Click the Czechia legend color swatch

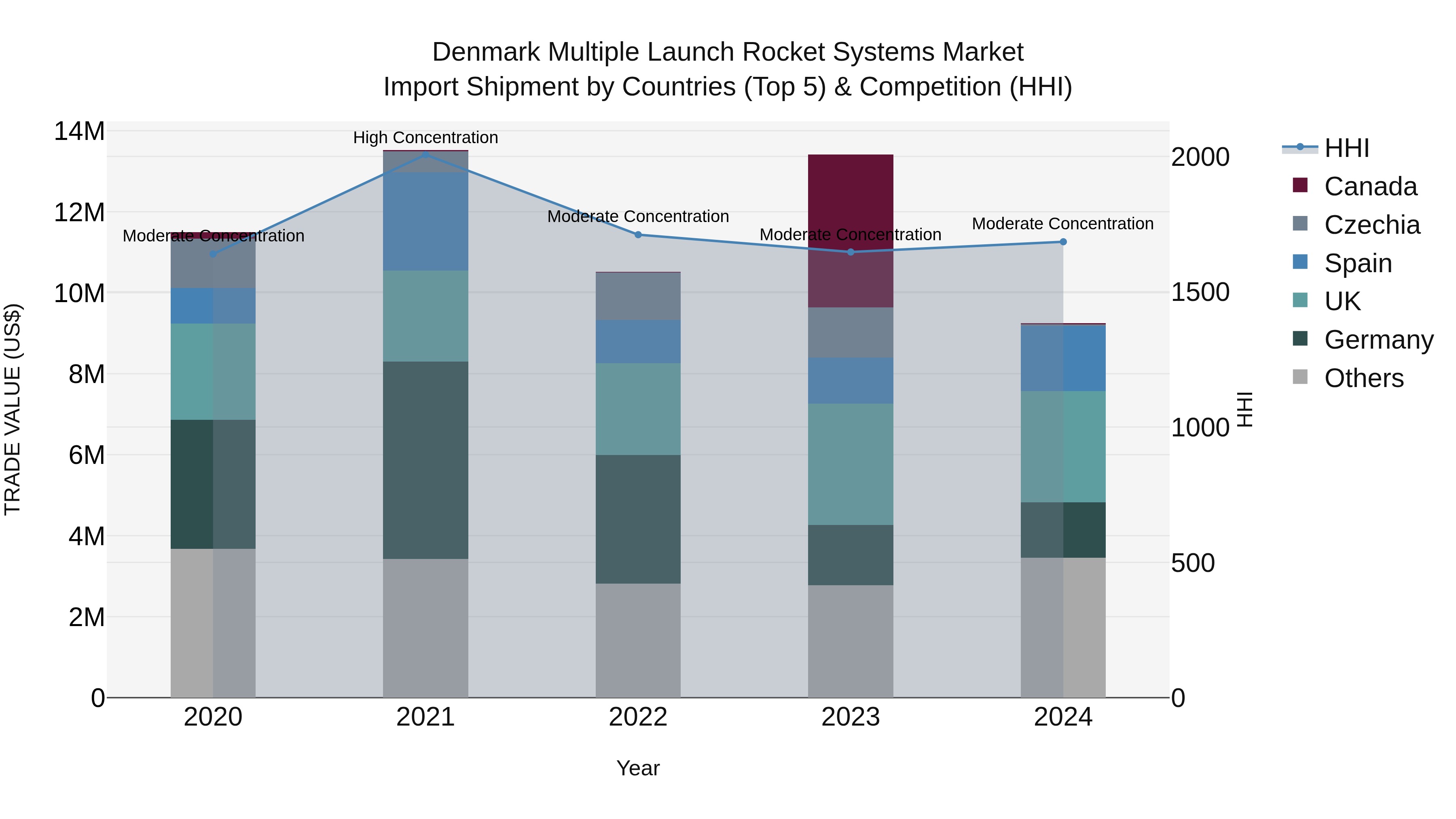[1300, 224]
